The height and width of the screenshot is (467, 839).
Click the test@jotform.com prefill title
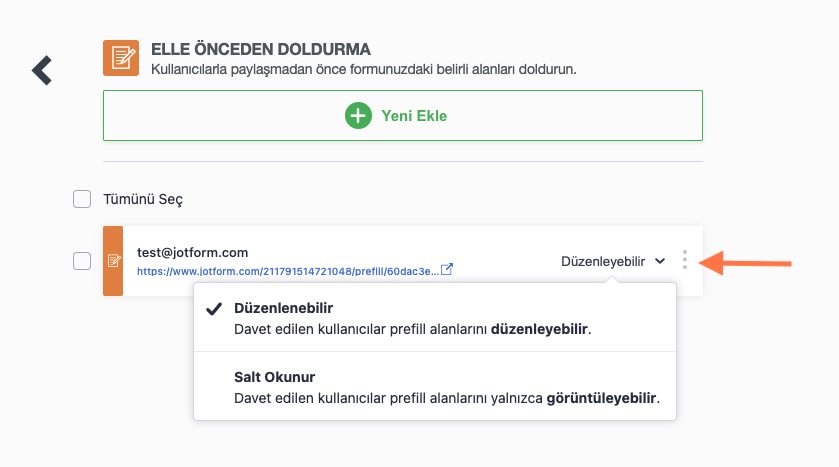(192, 252)
